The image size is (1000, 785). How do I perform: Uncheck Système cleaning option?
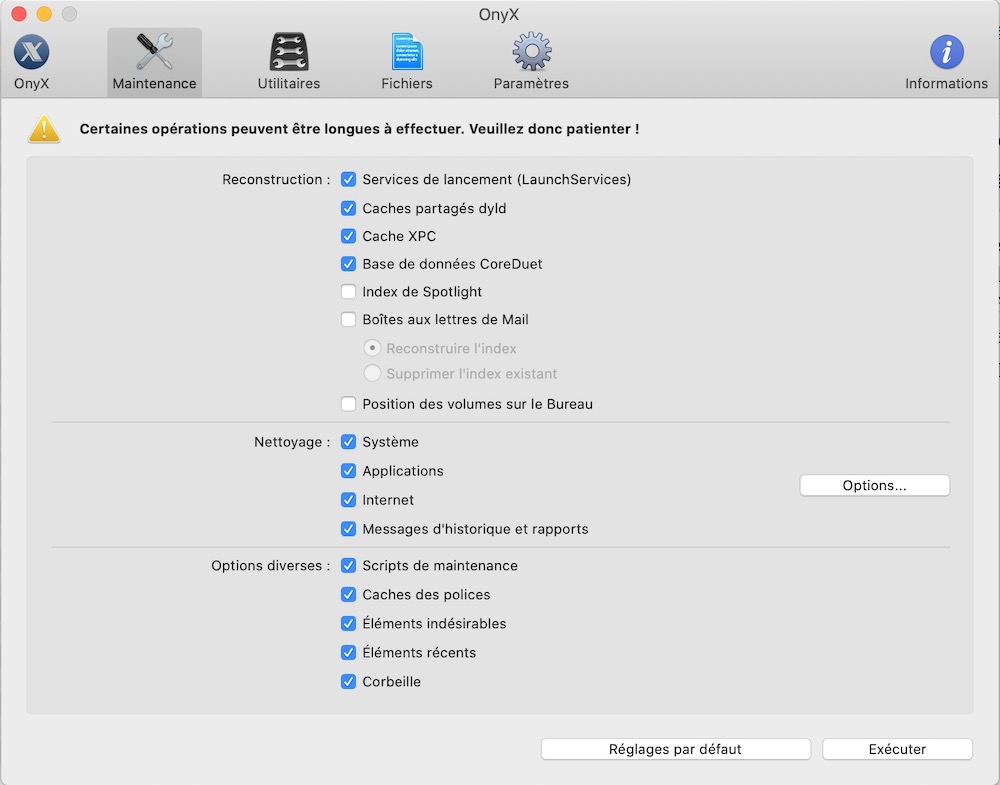coord(348,441)
